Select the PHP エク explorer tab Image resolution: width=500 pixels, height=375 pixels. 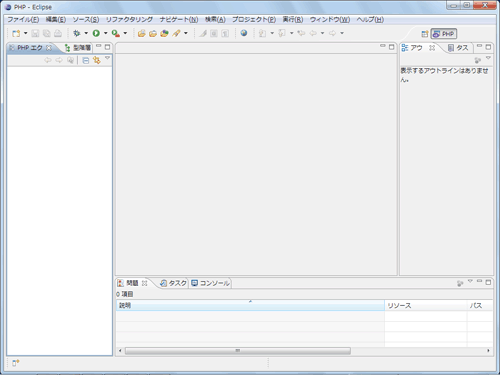coord(30,48)
